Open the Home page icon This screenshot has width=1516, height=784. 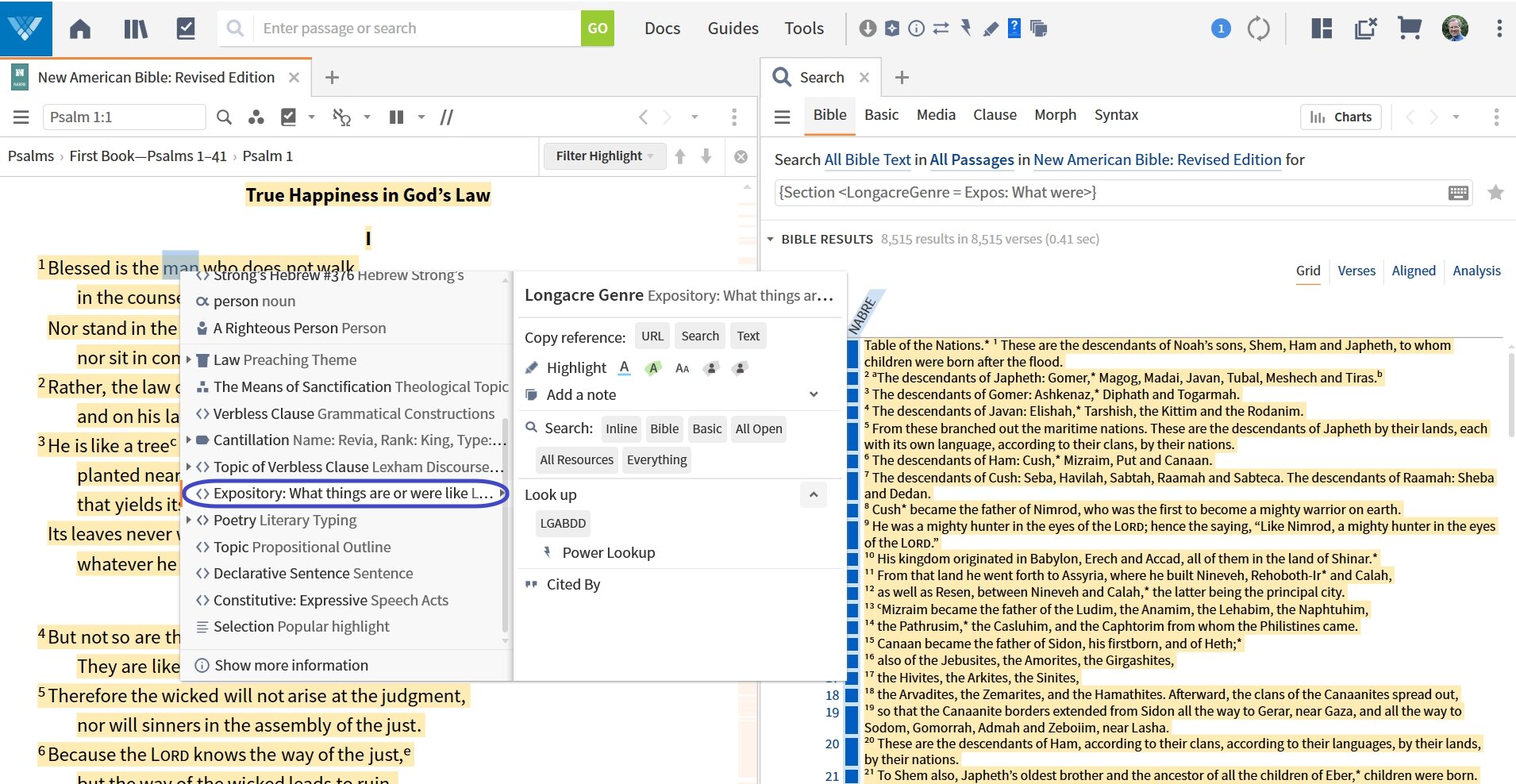click(80, 29)
